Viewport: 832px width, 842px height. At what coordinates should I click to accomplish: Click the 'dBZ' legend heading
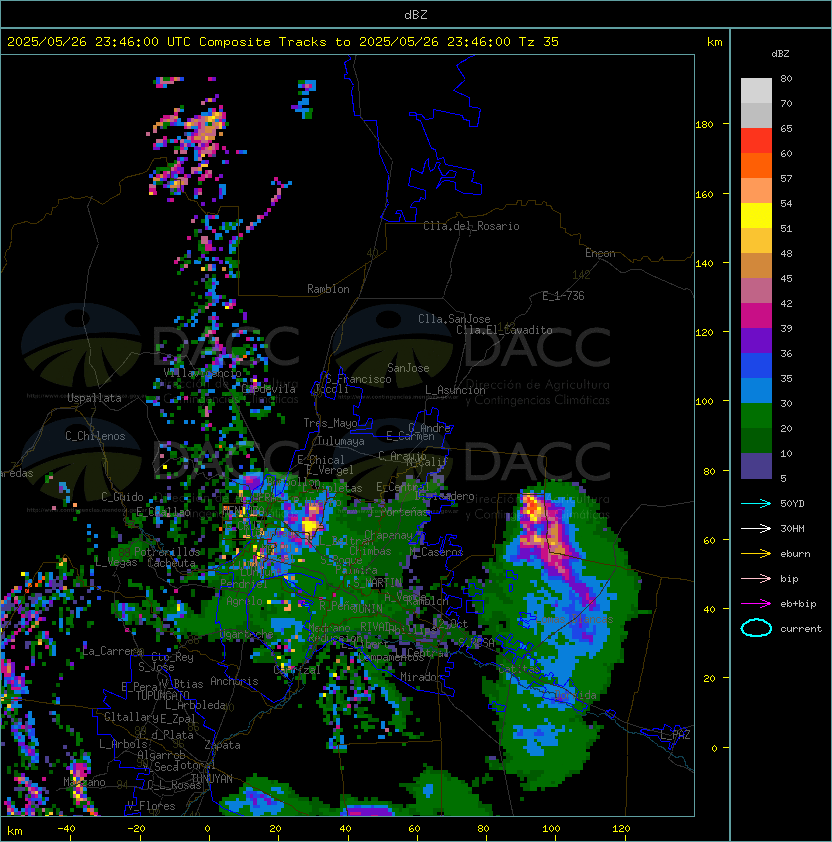click(780, 54)
